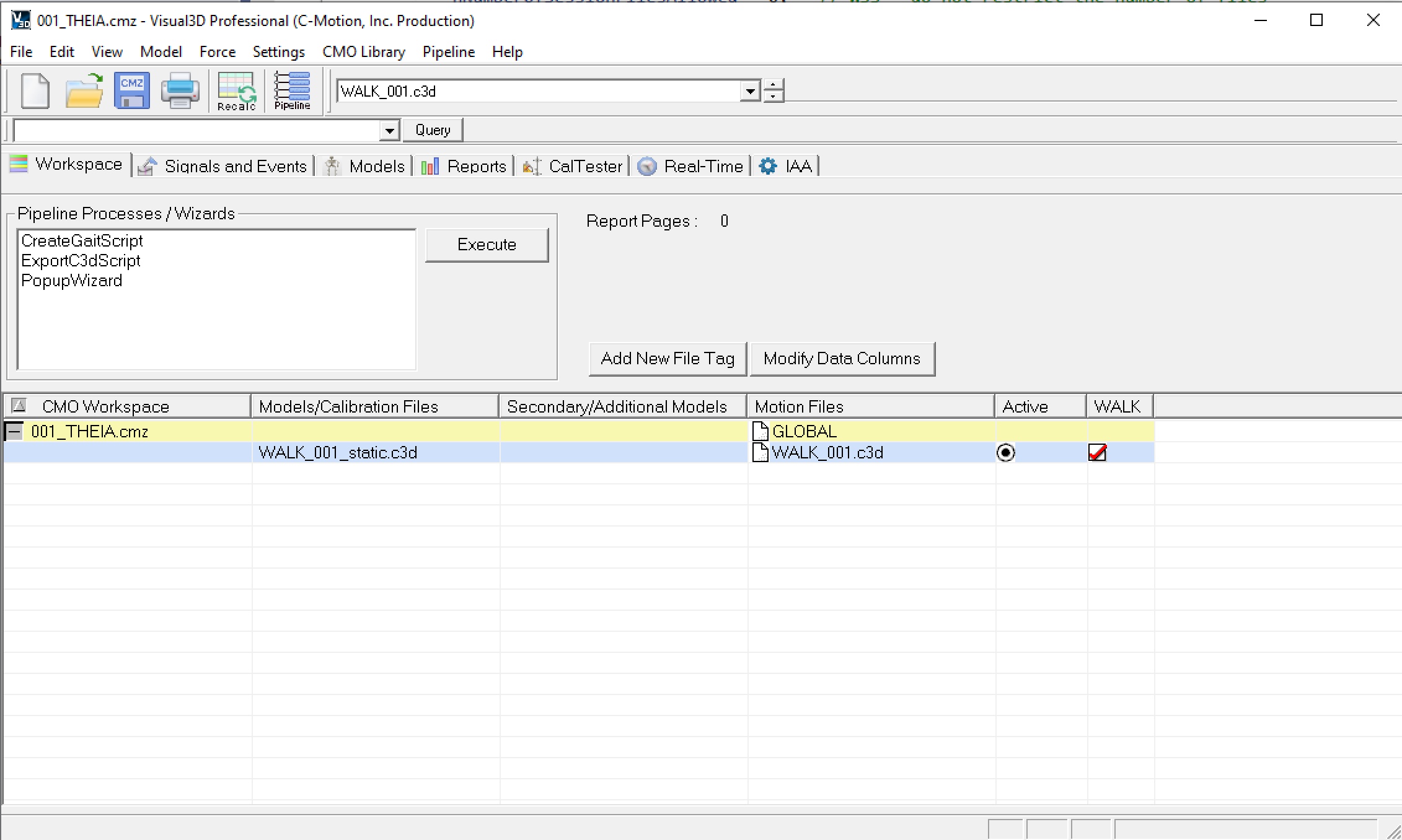Open the IAA tab
The width and height of the screenshot is (1402, 840).
[x=785, y=166]
